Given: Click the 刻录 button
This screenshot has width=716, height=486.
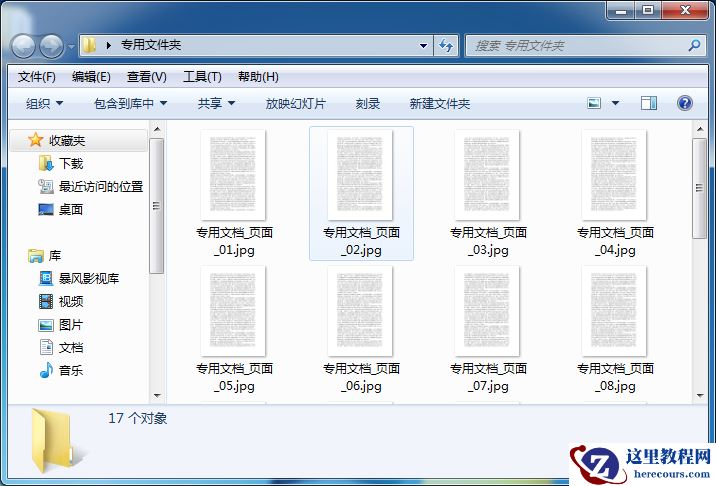Looking at the screenshot, I should 368,104.
